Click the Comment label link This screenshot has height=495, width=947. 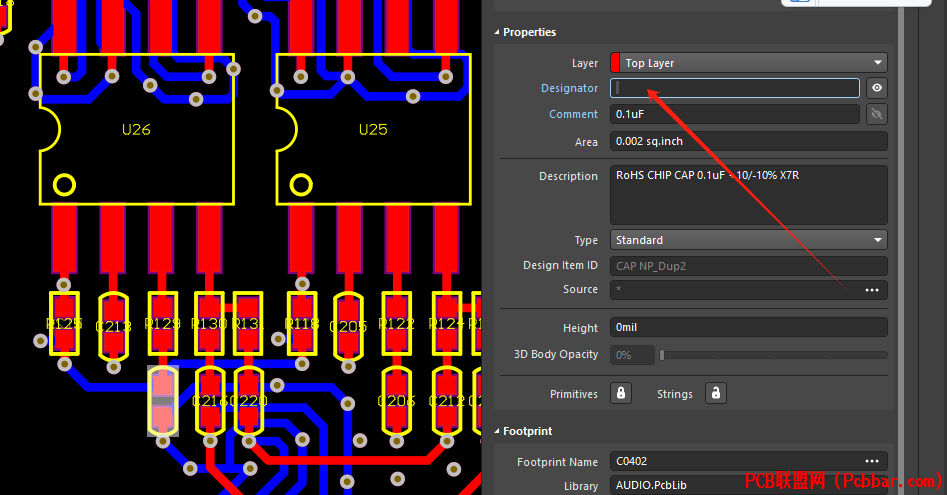pyautogui.click(x=573, y=114)
